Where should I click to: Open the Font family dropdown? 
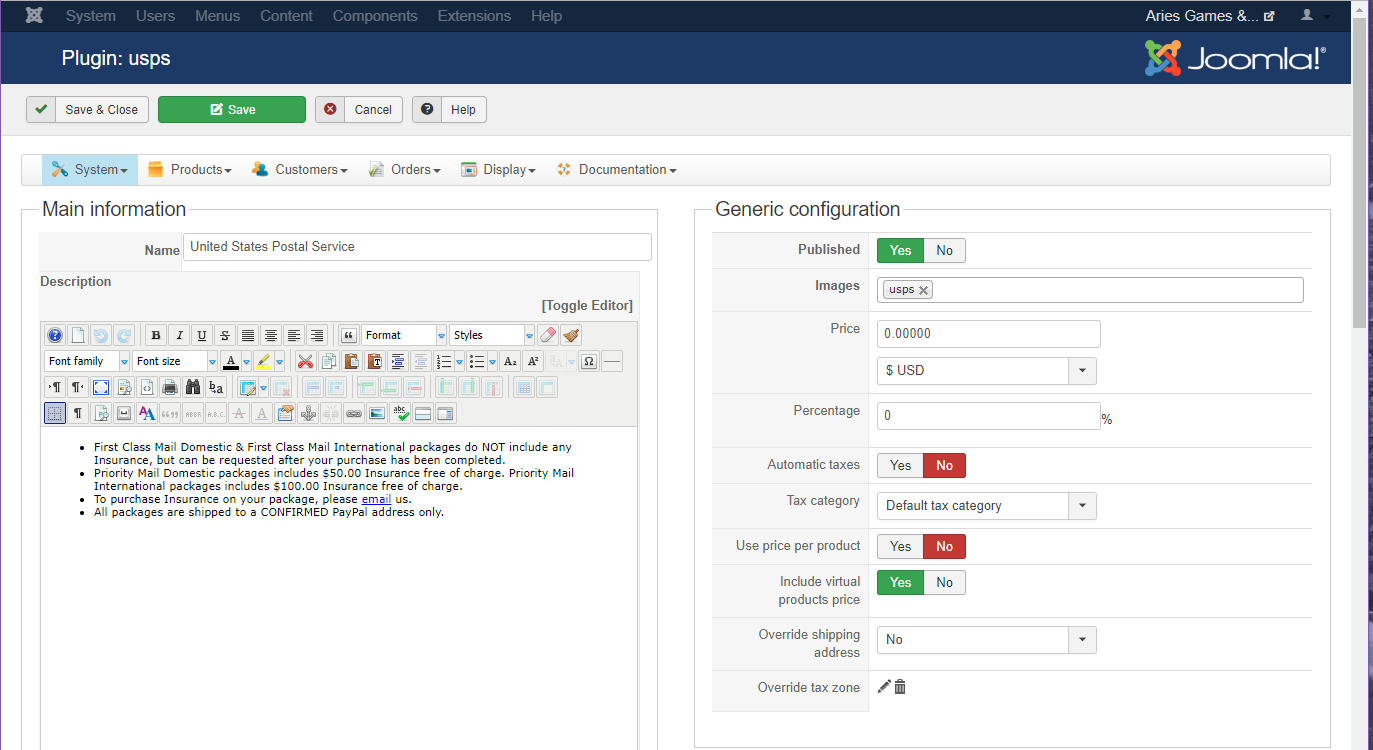tap(87, 362)
